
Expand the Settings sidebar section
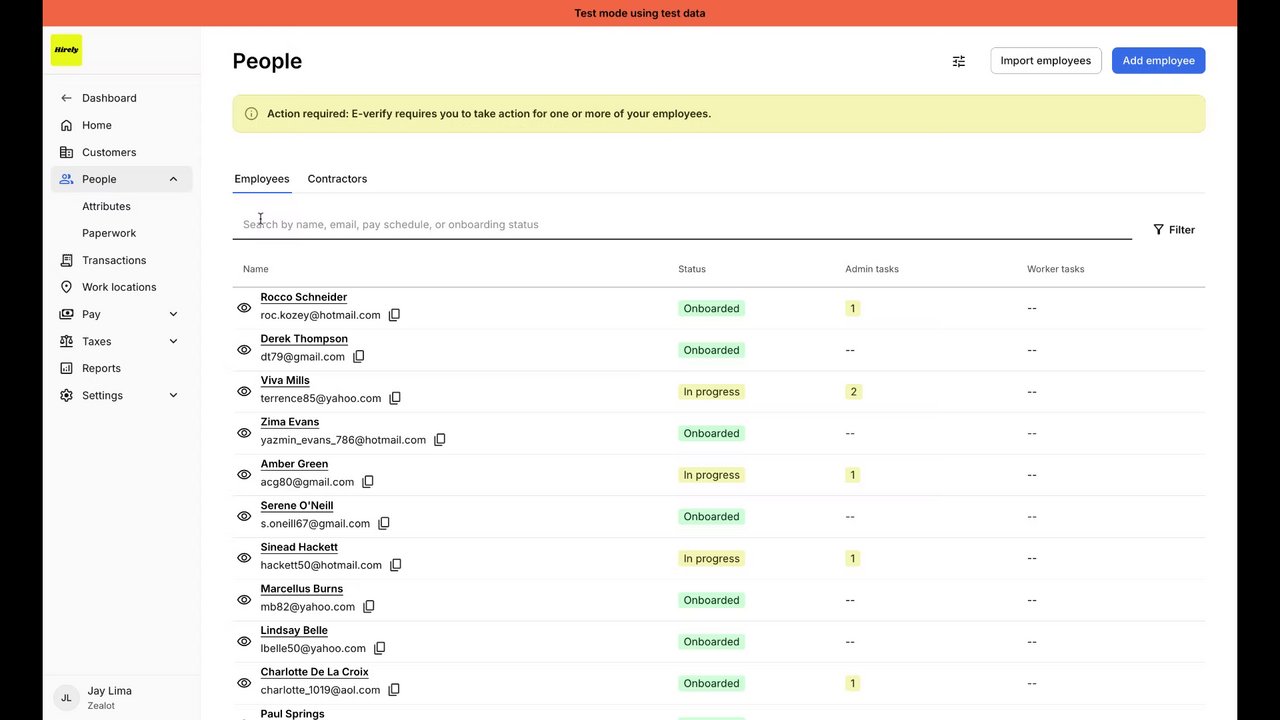tap(173, 395)
